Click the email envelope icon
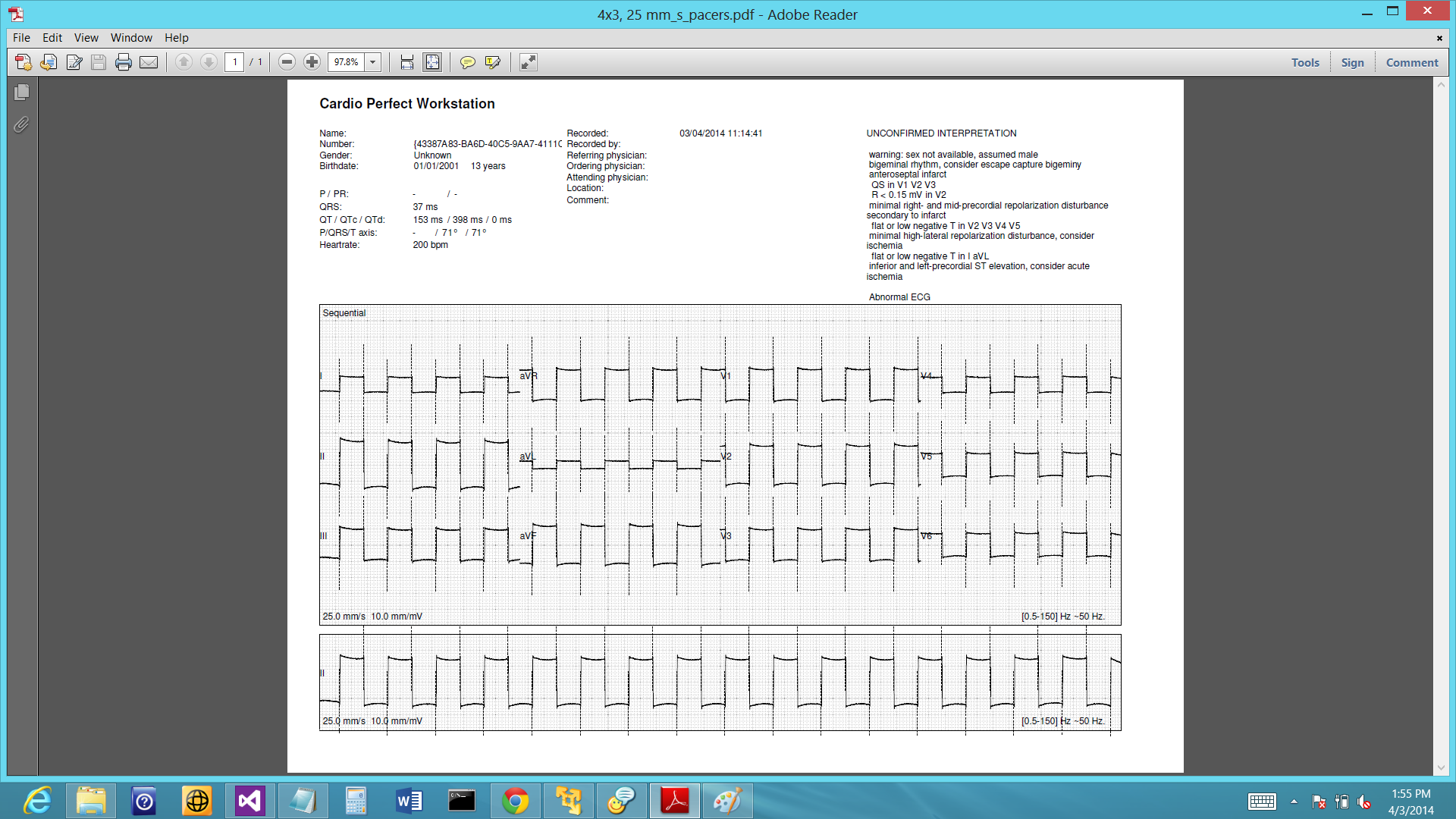 (x=149, y=62)
